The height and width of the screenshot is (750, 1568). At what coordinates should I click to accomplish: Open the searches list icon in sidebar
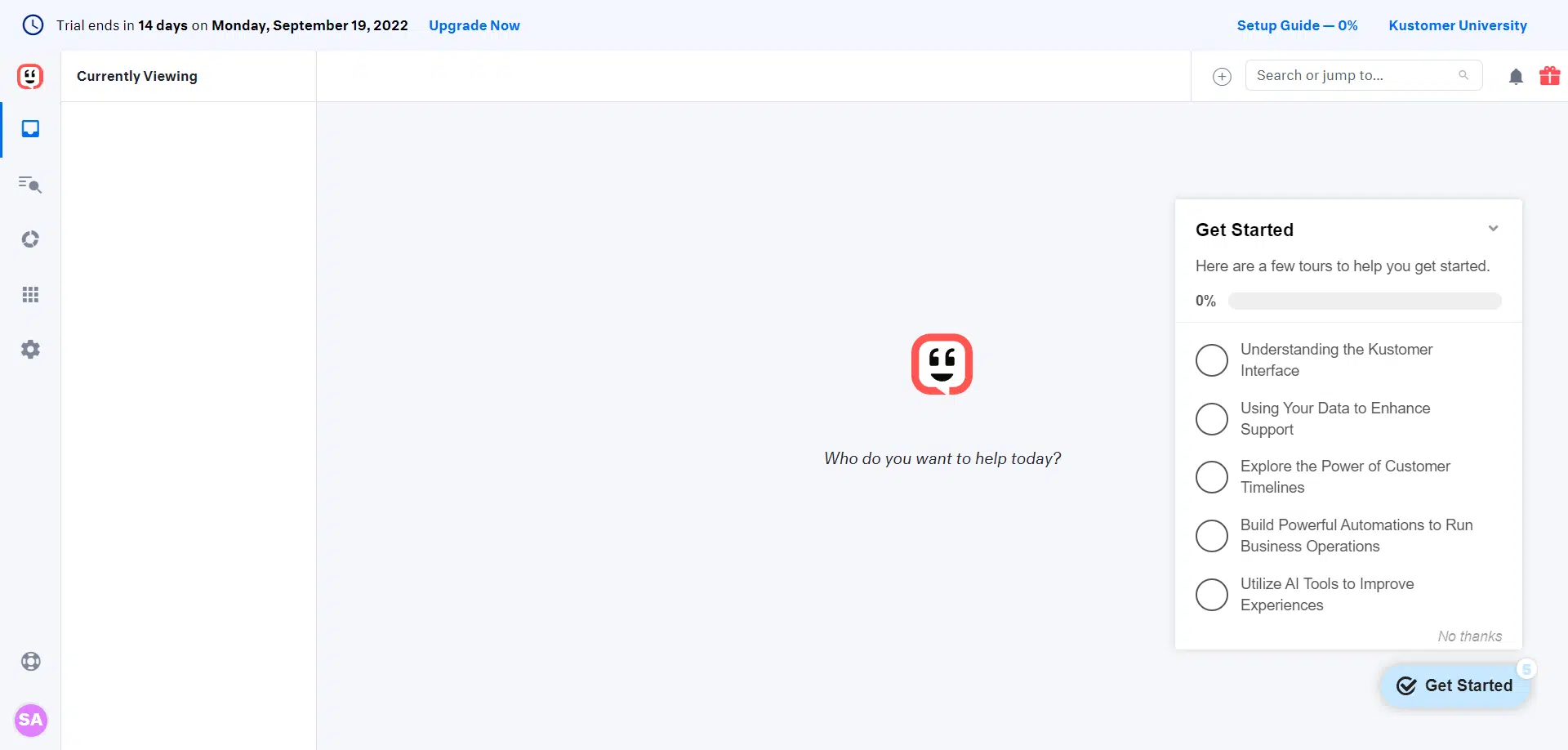[x=30, y=184]
